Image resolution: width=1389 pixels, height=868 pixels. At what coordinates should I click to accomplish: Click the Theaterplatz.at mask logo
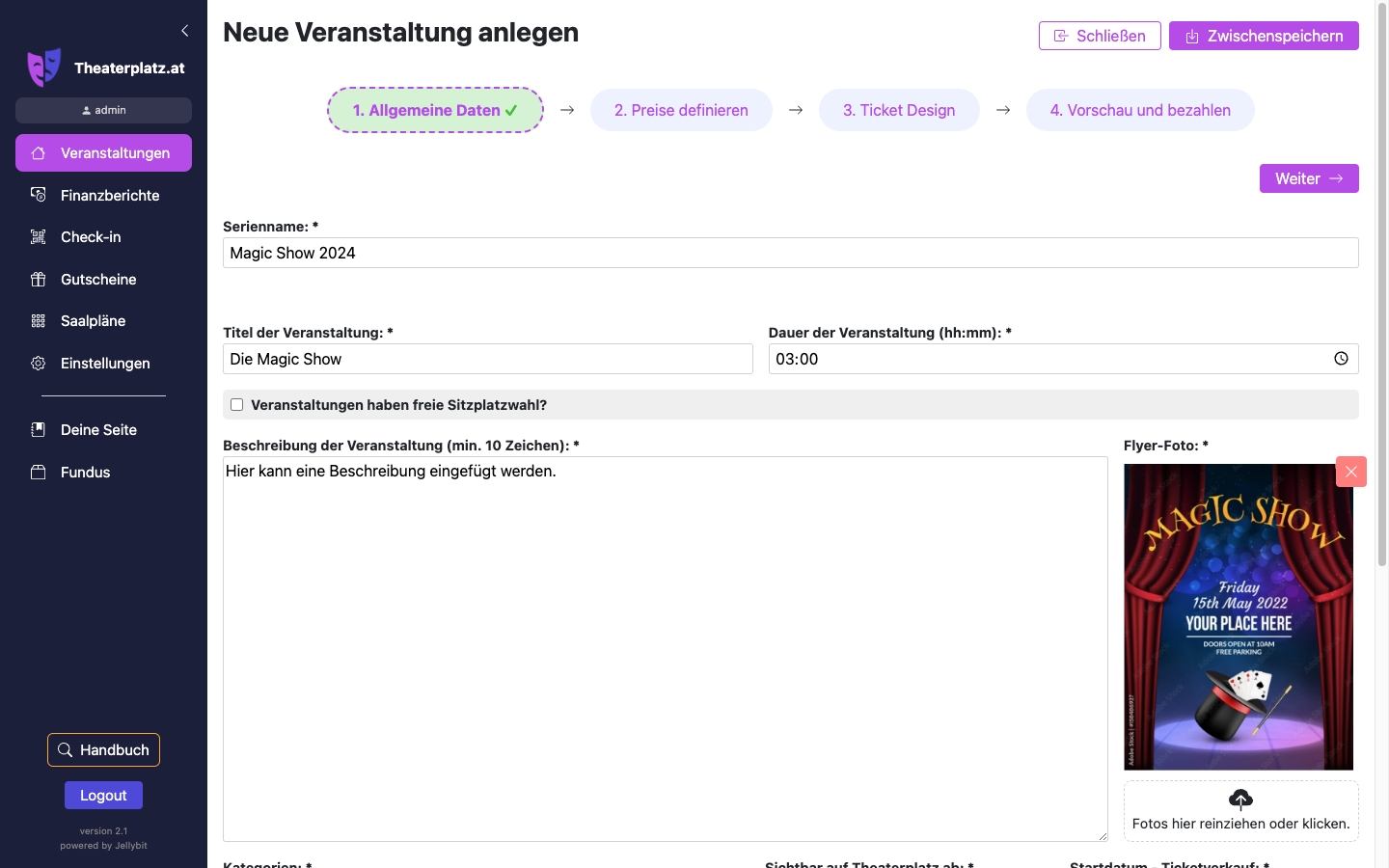click(43, 68)
